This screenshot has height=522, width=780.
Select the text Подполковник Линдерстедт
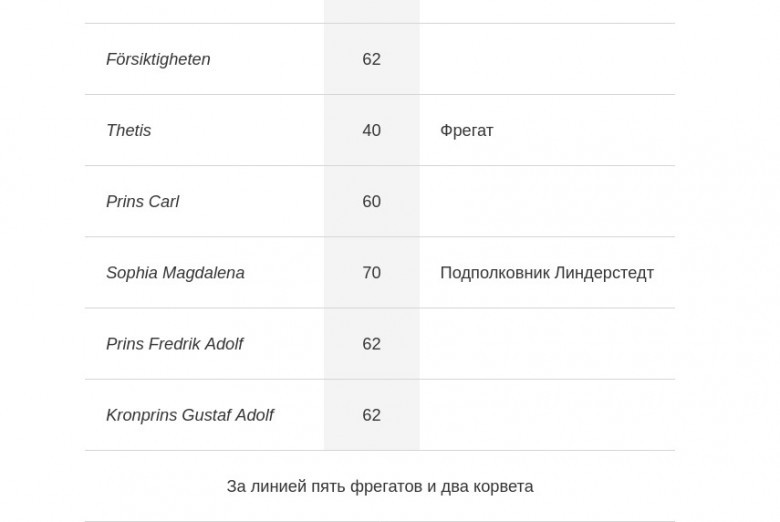click(x=547, y=273)
